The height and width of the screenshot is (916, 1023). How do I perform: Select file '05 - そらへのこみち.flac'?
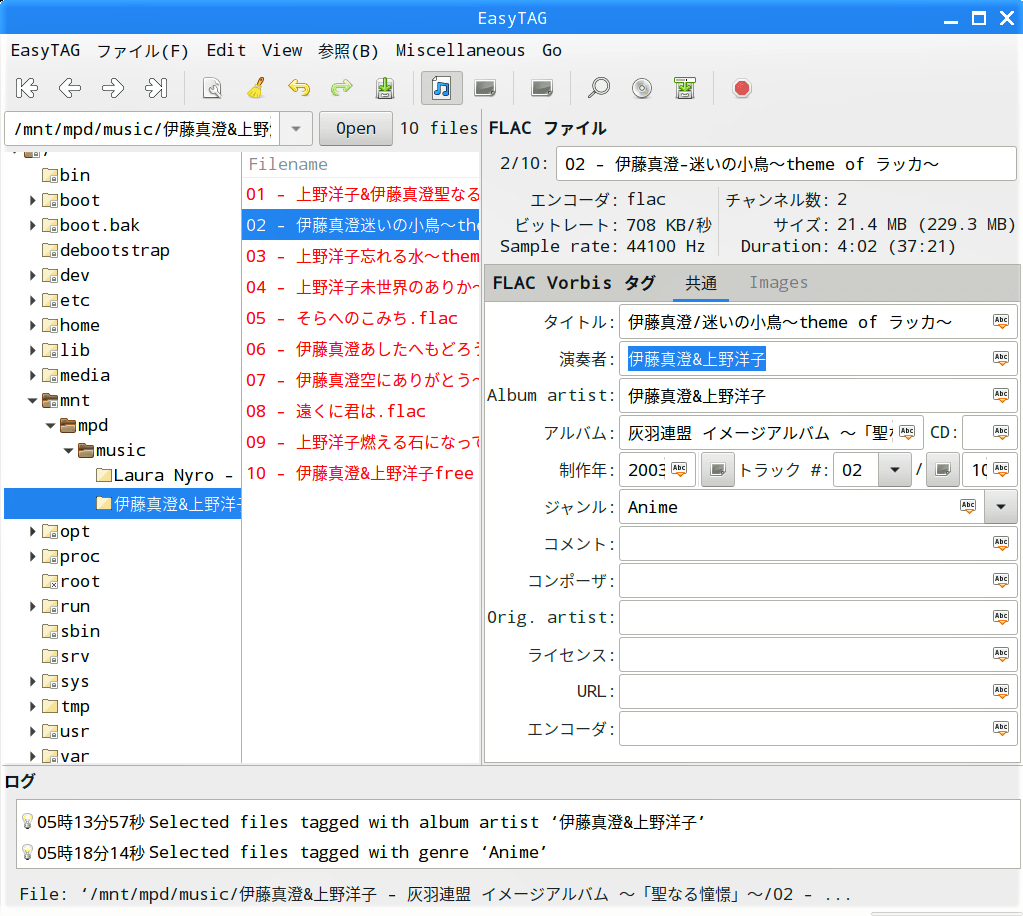(x=361, y=318)
